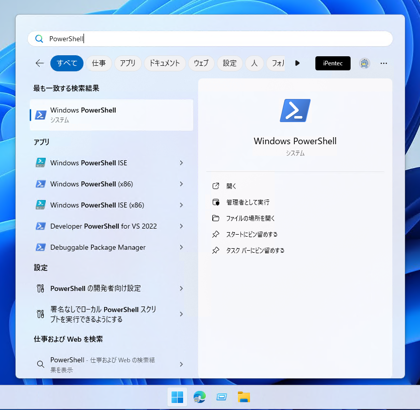Image resolution: width=420 pixels, height=410 pixels.
Task: Click the pin icon beside スタートにピン留めする
Action: pos(216,234)
